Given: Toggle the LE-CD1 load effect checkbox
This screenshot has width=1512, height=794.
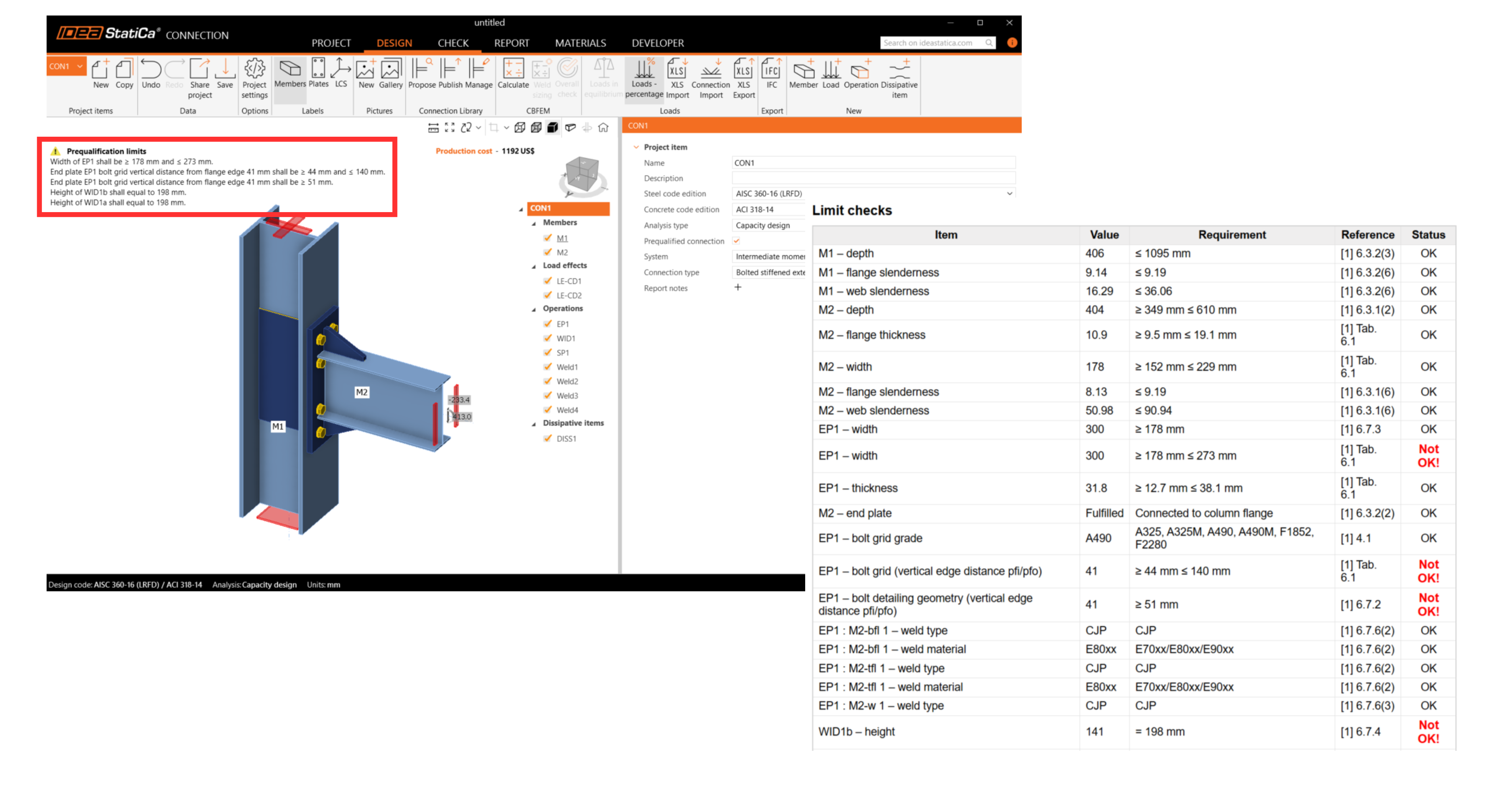Looking at the screenshot, I should 548,281.
